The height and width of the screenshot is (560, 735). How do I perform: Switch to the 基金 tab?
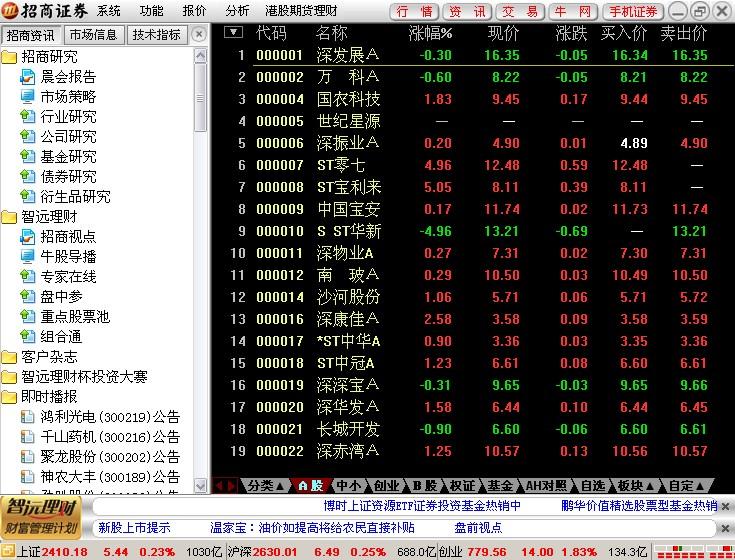pos(500,486)
